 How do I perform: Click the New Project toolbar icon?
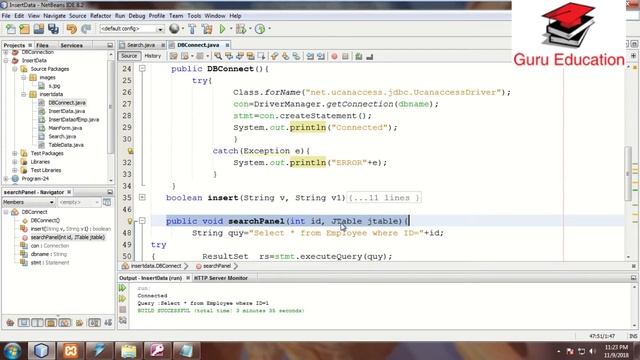[x=24, y=29]
